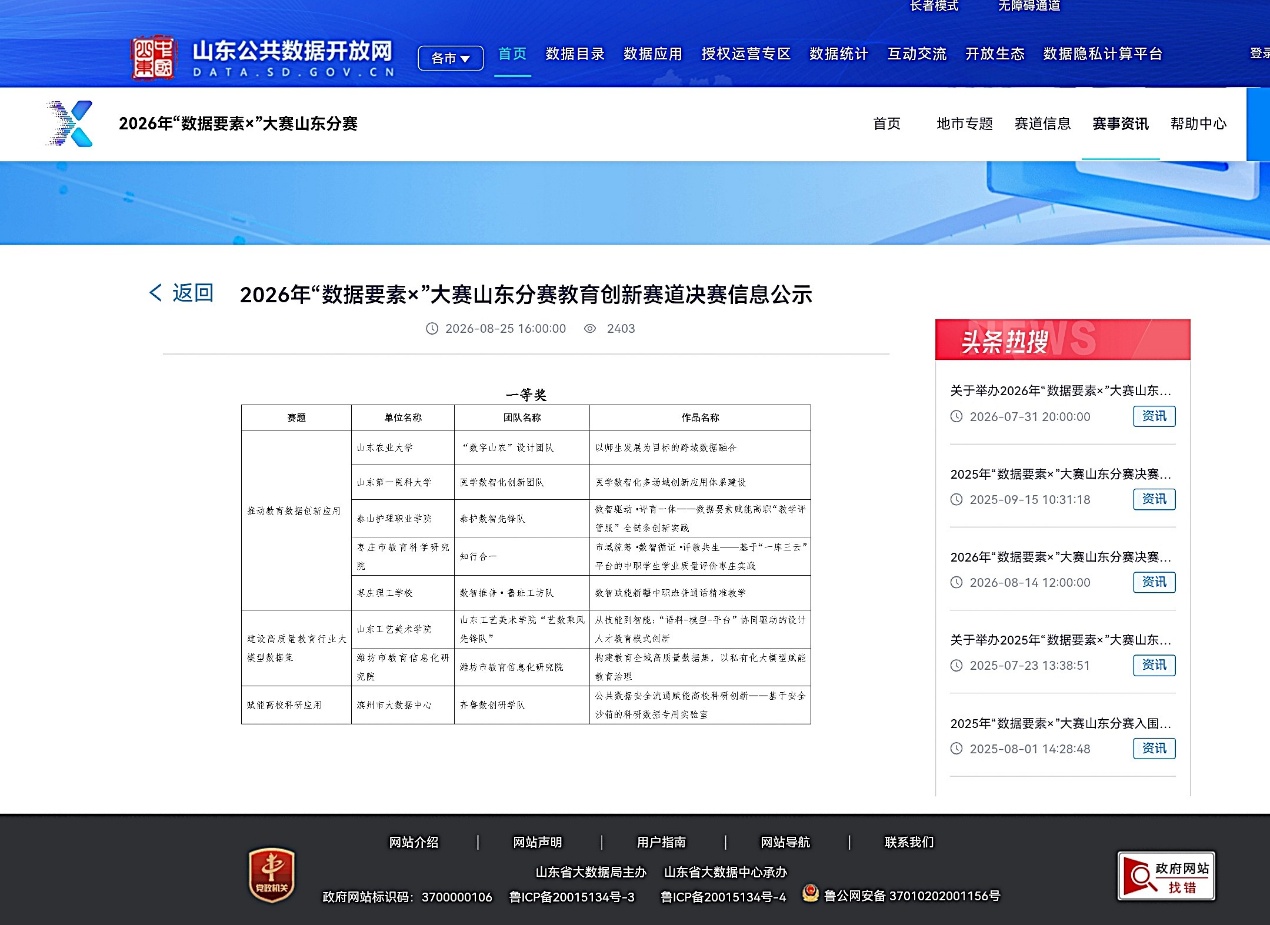
Task: Open the news item dated 2026-08-14 分赛决赛
Action: coord(1061,557)
